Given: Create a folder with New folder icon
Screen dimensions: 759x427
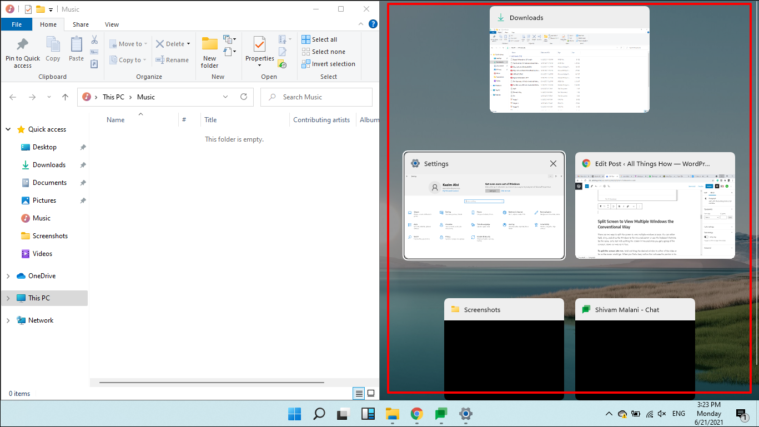Looking at the screenshot, I should (210, 45).
